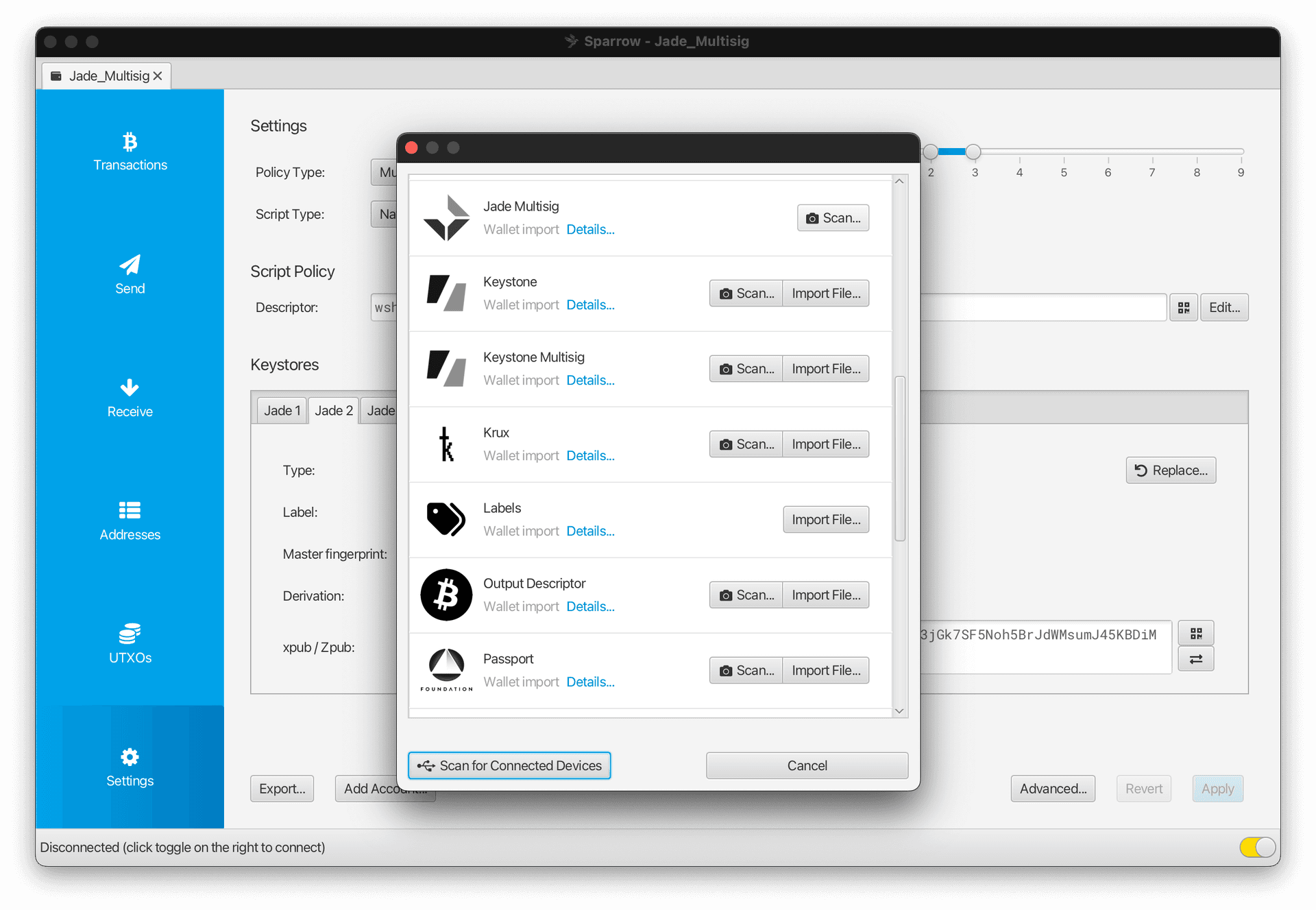Viewport: 1316px width, 910px height.
Task: Import file for Krux
Action: click(x=826, y=444)
